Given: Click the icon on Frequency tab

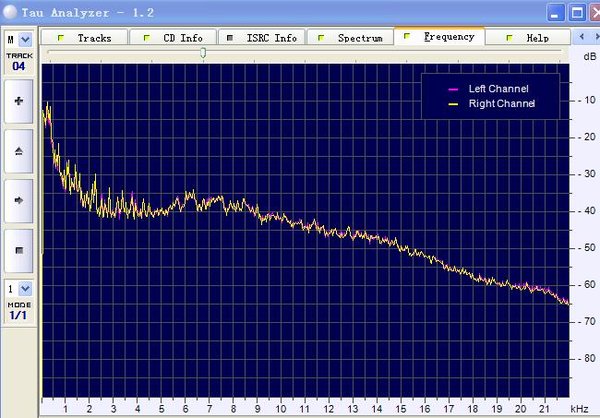Looking at the screenshot, I should tap(407, 36).
